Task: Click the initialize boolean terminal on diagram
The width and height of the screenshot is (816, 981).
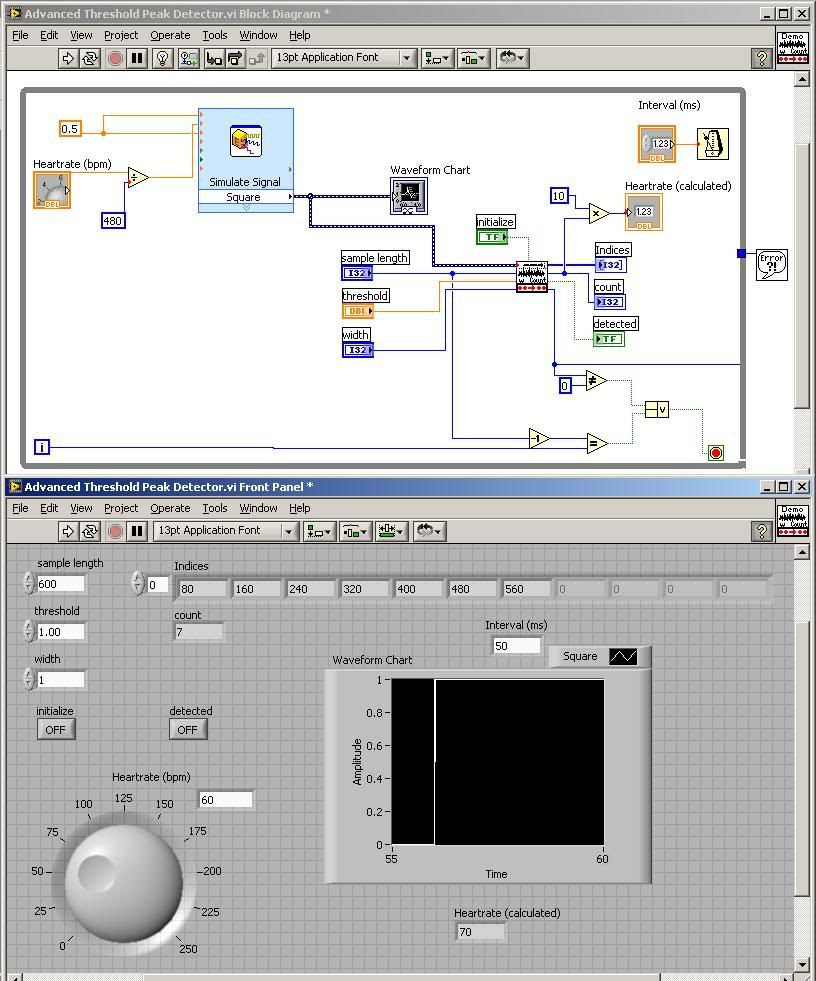Action: [492, 237]
